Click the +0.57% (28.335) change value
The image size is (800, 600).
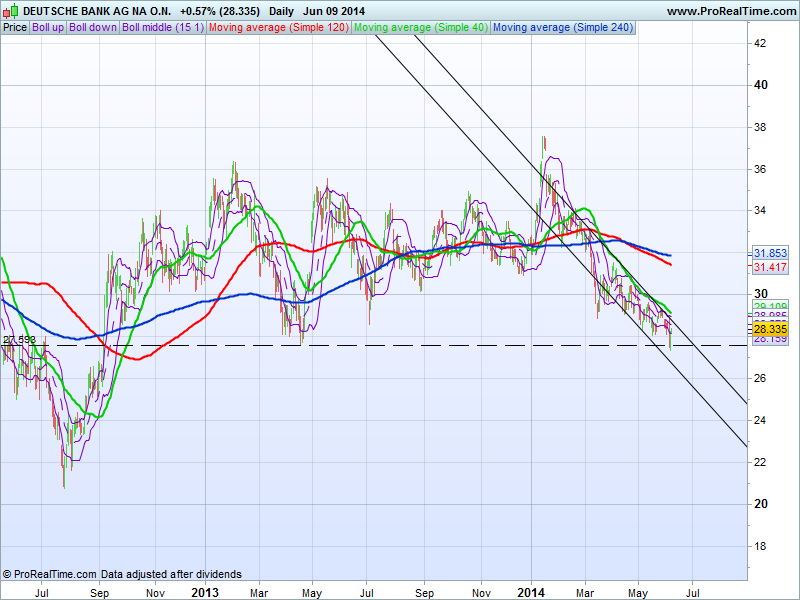(220, 11)
